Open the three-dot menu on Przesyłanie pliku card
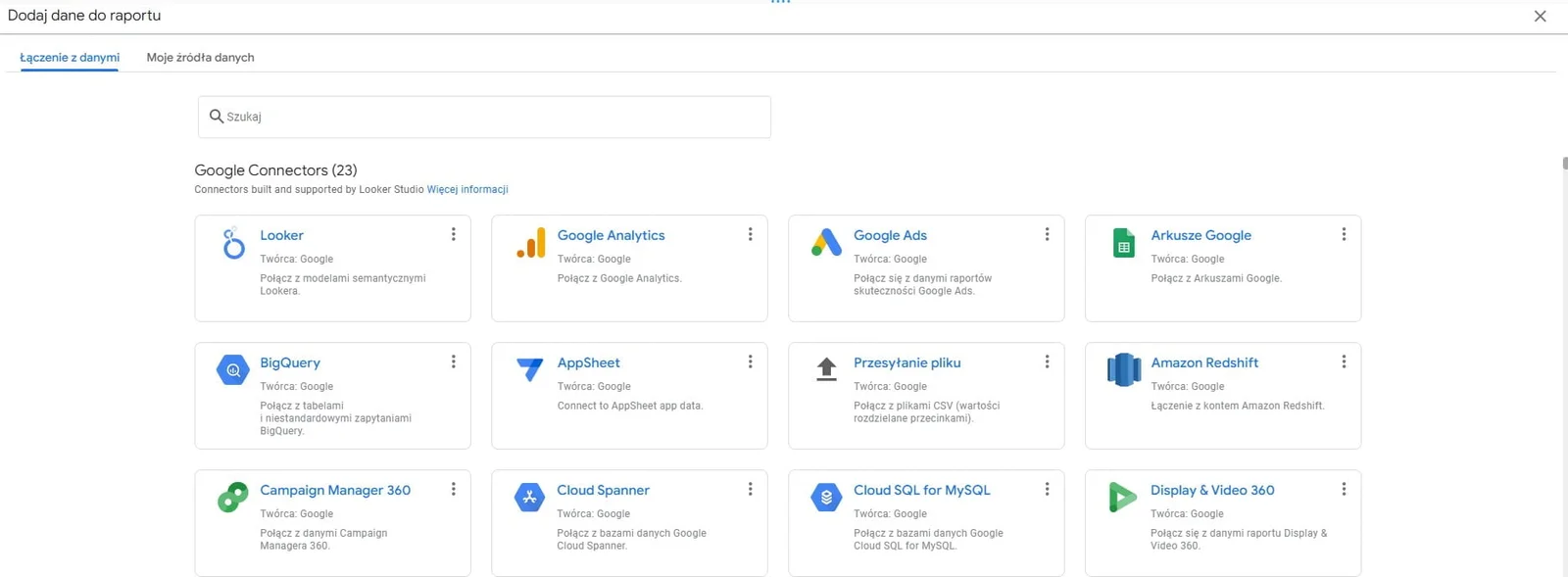1568x577 pixels. pyautogui.click(x=1047, y=361)
